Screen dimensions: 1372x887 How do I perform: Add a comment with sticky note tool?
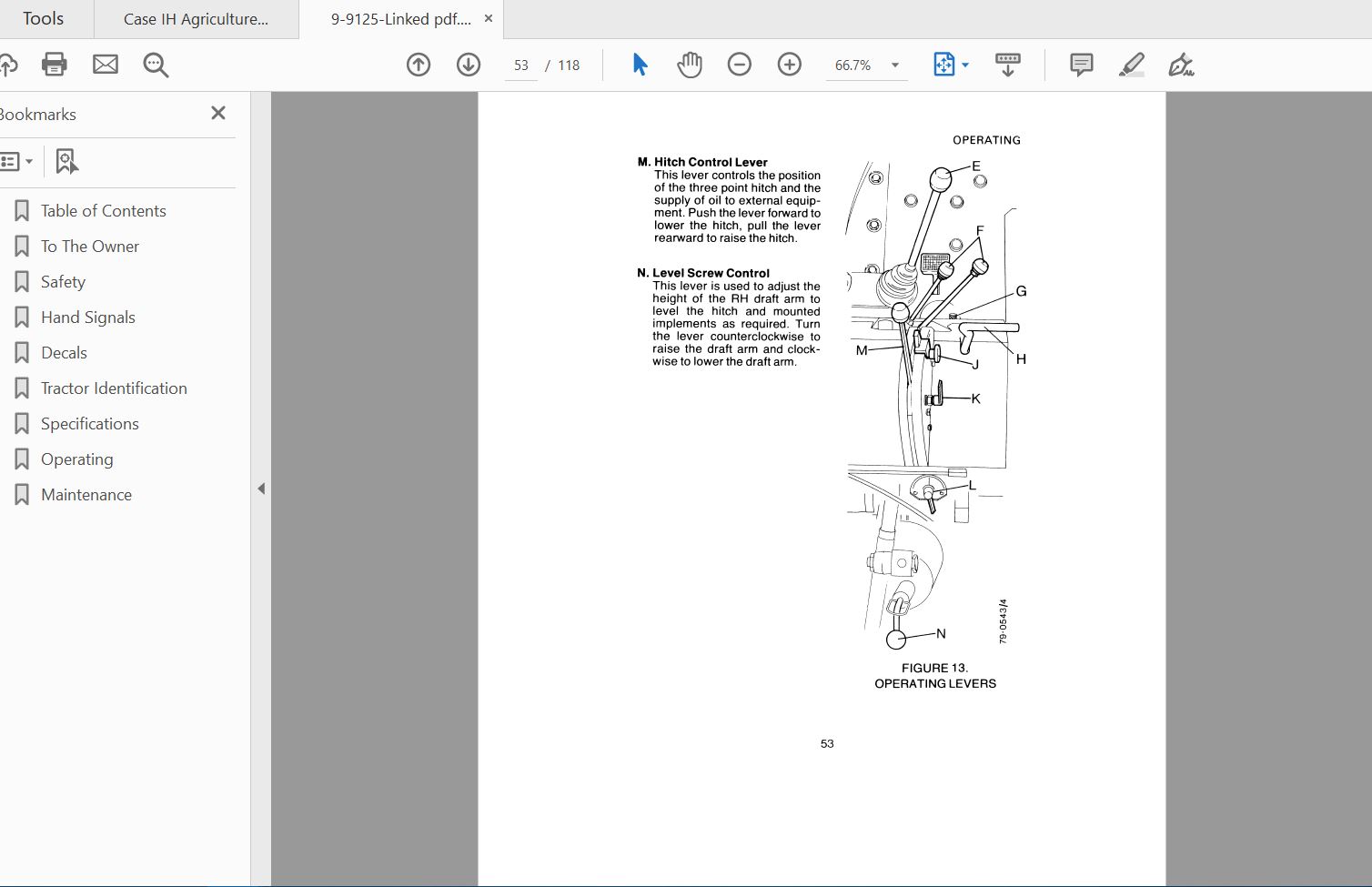click(1081, 65)
